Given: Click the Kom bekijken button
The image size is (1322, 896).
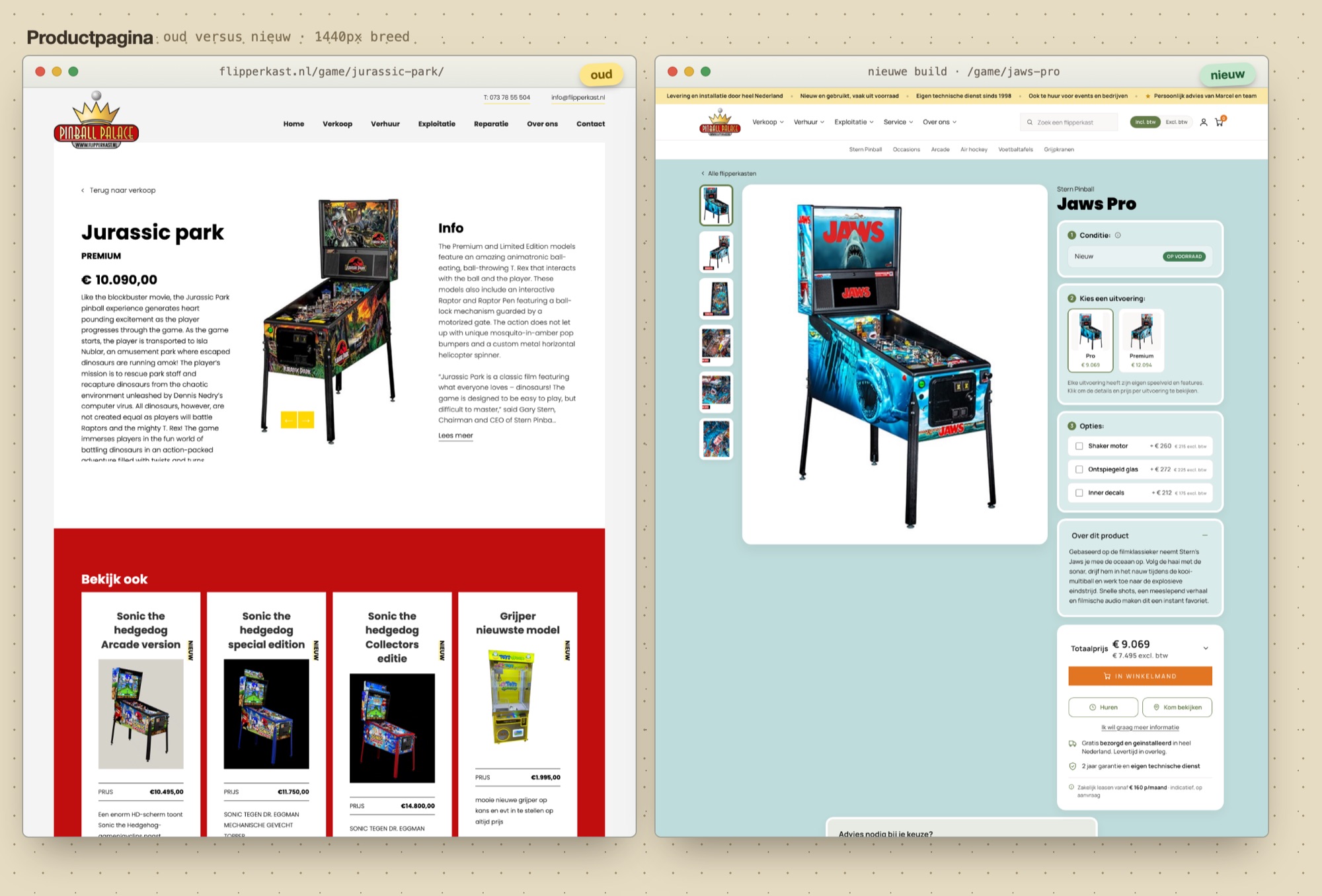Looking at the screenshot, I should click(1177, 708).
